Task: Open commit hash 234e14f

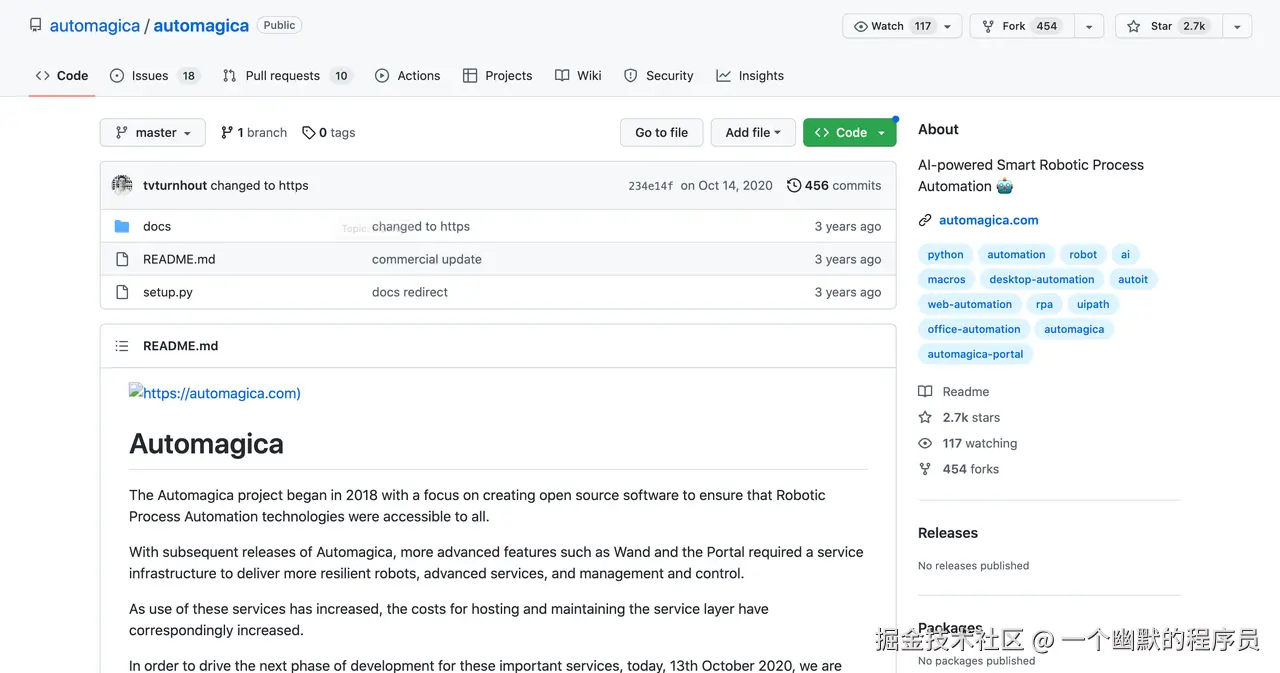Action: (x=651, y=186)
